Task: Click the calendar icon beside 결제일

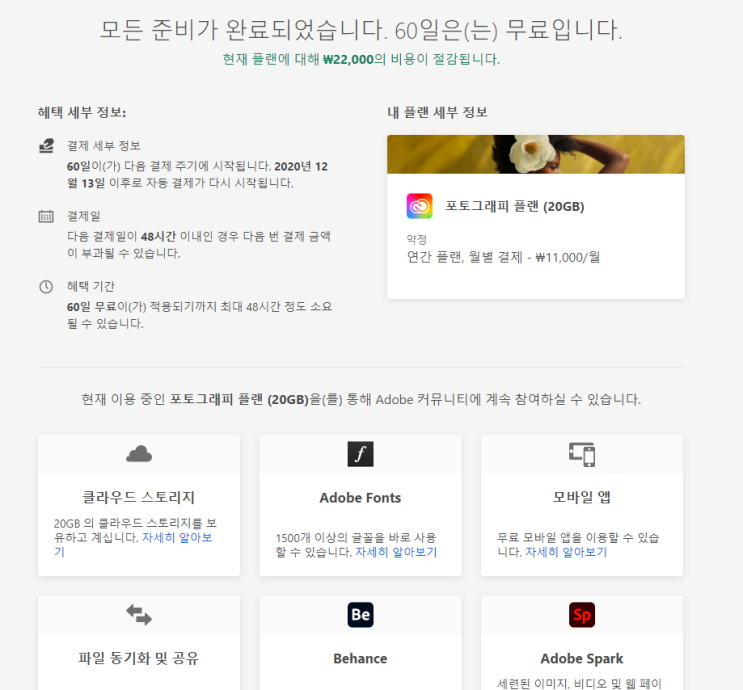Action: coord(46,216)
